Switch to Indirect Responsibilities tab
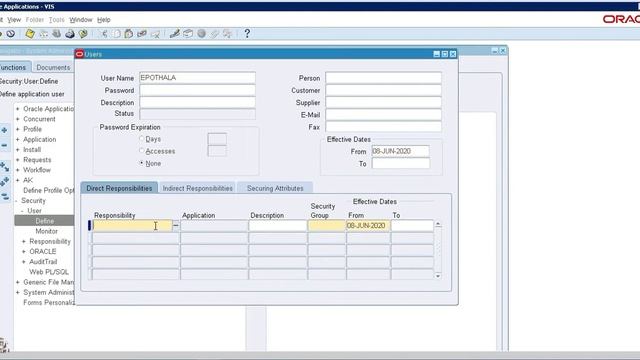 [x=198, y=188]
